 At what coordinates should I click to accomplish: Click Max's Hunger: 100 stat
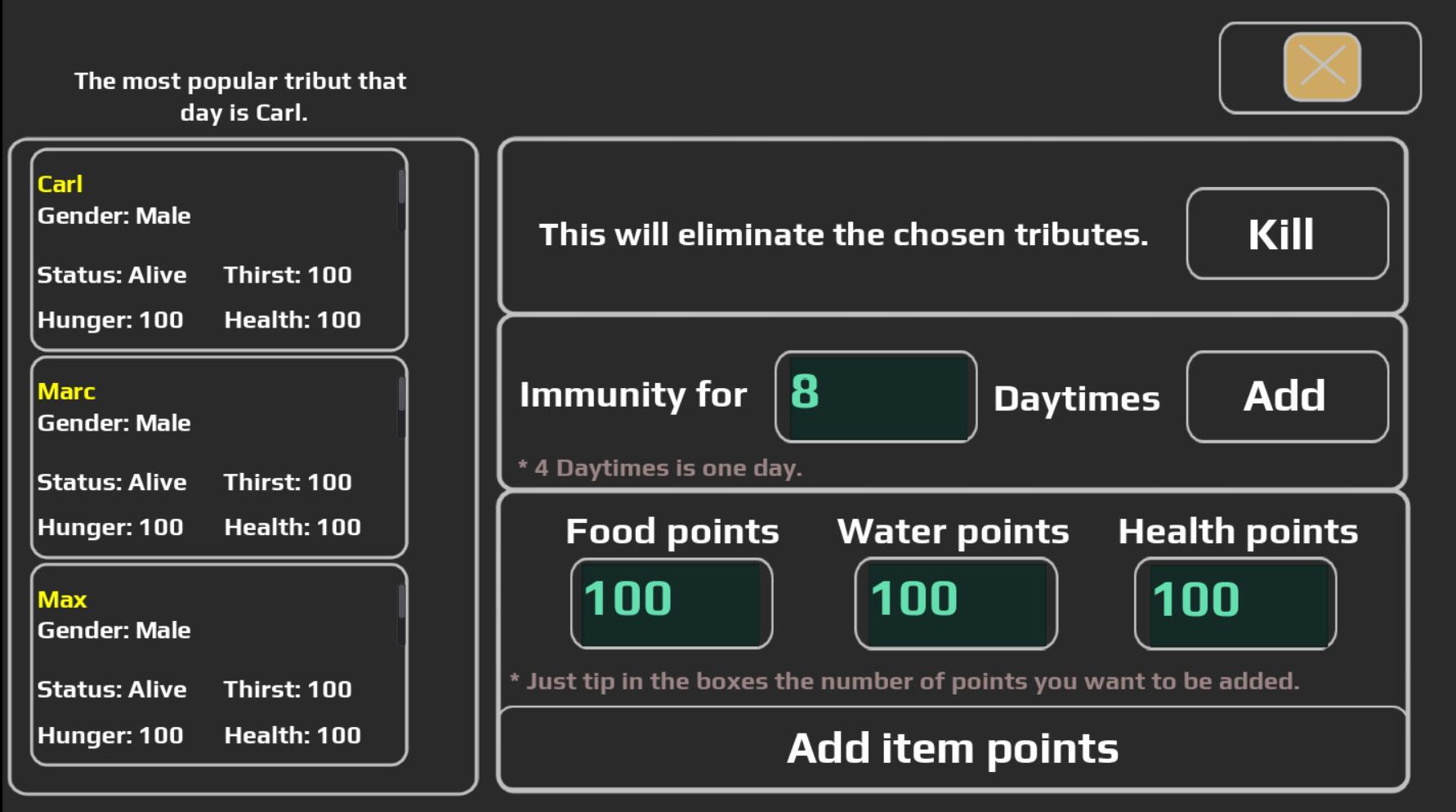coord(110,735)
